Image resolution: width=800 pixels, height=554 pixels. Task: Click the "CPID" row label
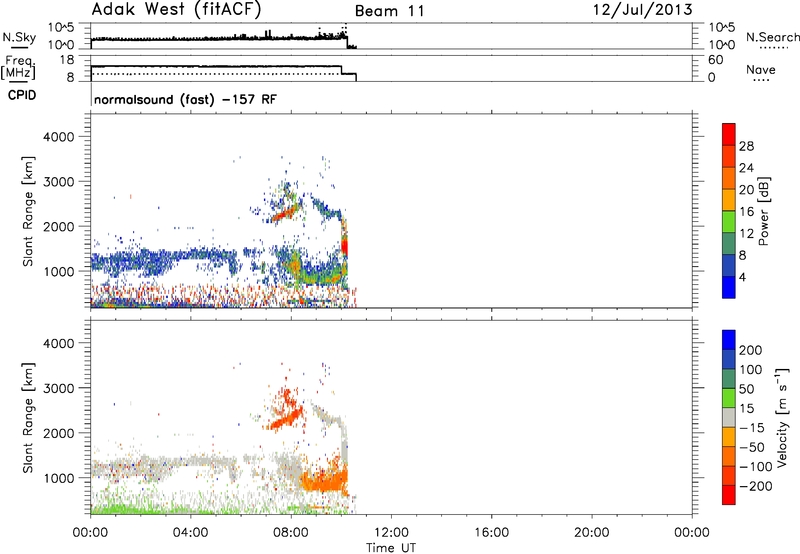coord(22,95)
